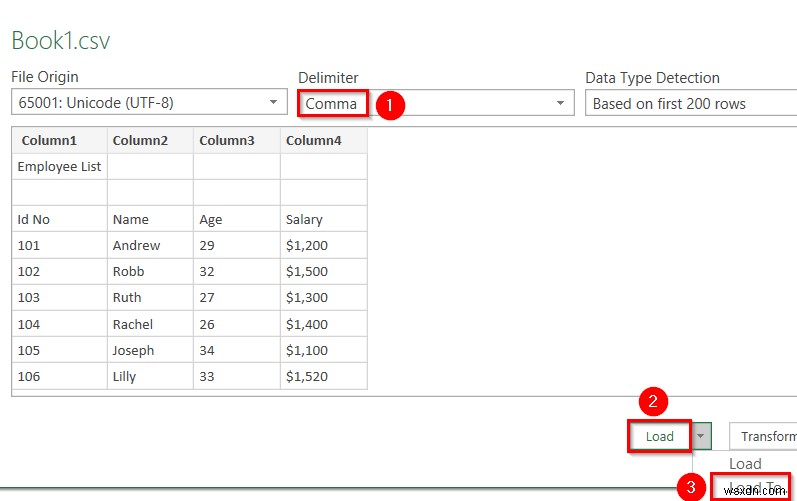Select the Column2 header
The image size is (797, 501).
click(150, 140)
